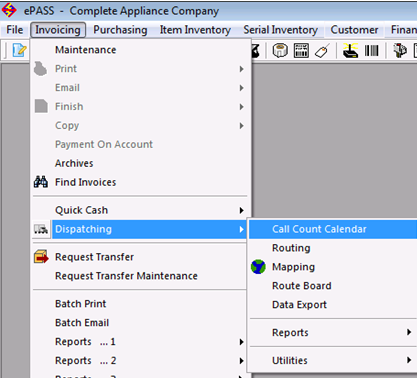Choose the Archives menu entry

point(74,163)
